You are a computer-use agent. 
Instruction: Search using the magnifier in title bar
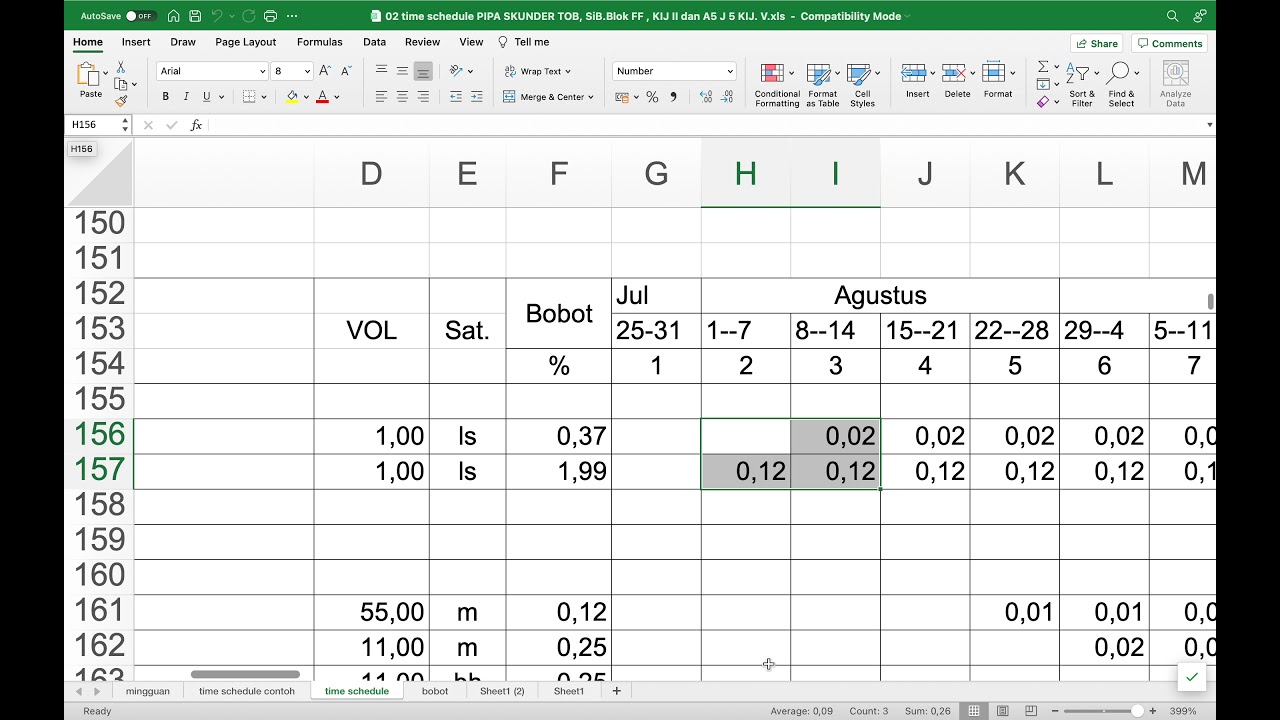[1173, 16]
